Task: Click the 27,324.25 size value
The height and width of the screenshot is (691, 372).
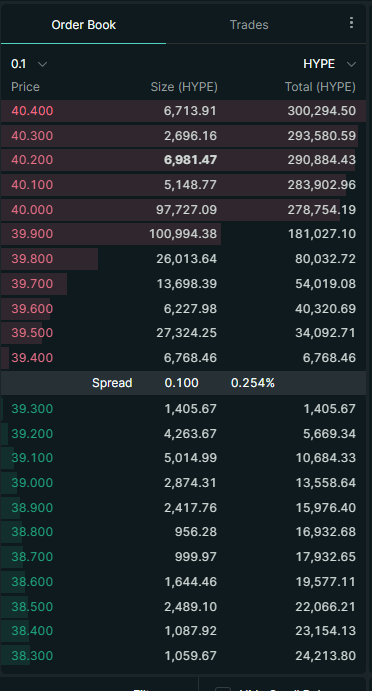Action: coord(186,332)
